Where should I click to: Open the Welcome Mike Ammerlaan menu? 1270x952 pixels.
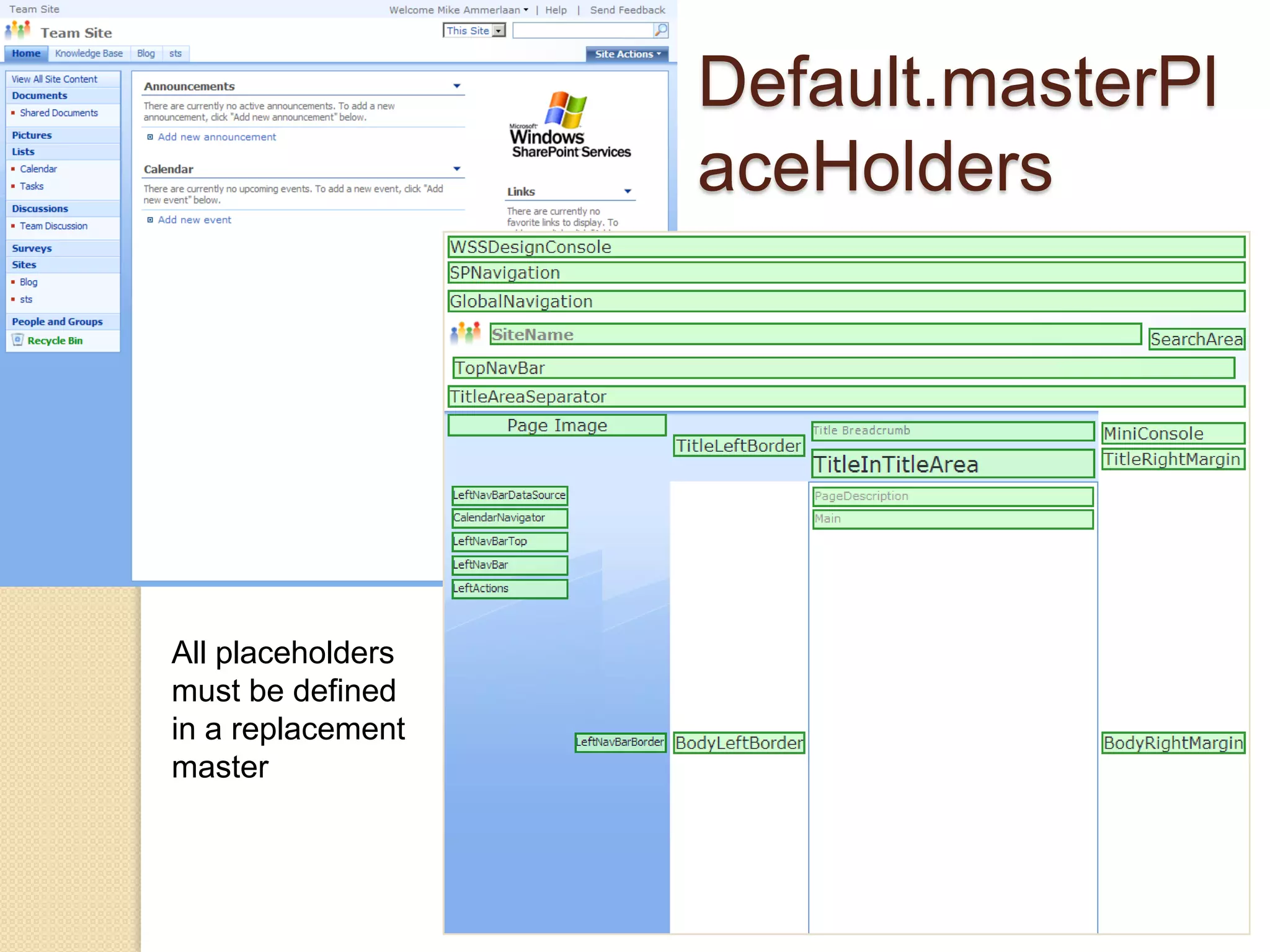(458, 10)
